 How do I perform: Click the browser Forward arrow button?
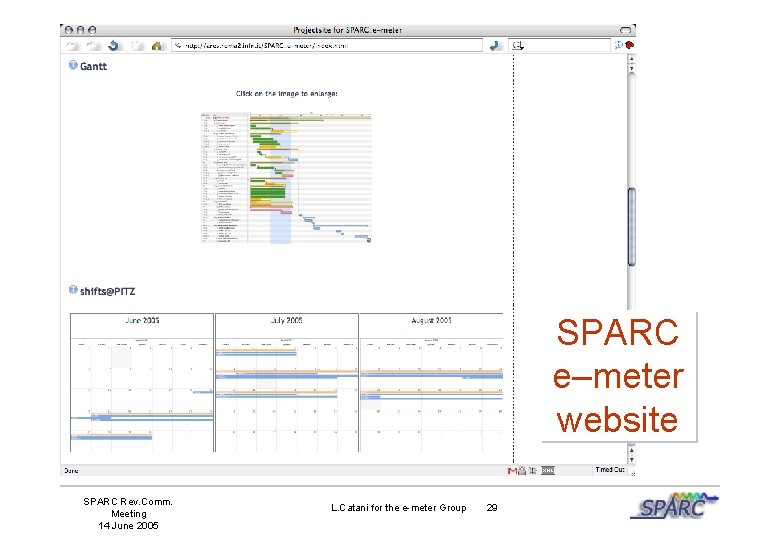tap(93, 46)
